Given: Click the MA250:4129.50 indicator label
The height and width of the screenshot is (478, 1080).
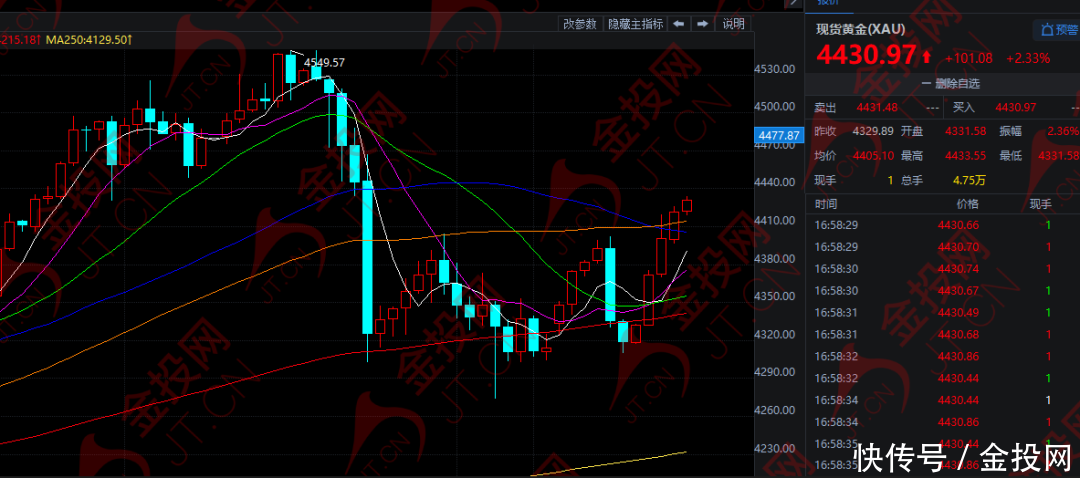Looking at the screenshot, I should pos(90,39).
